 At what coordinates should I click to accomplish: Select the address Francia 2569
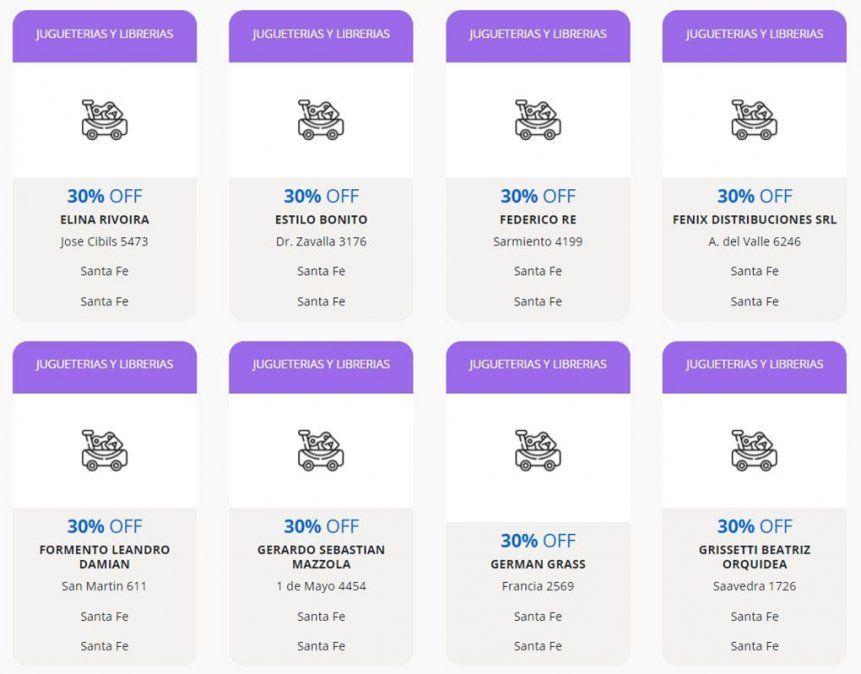coord(538,587)
